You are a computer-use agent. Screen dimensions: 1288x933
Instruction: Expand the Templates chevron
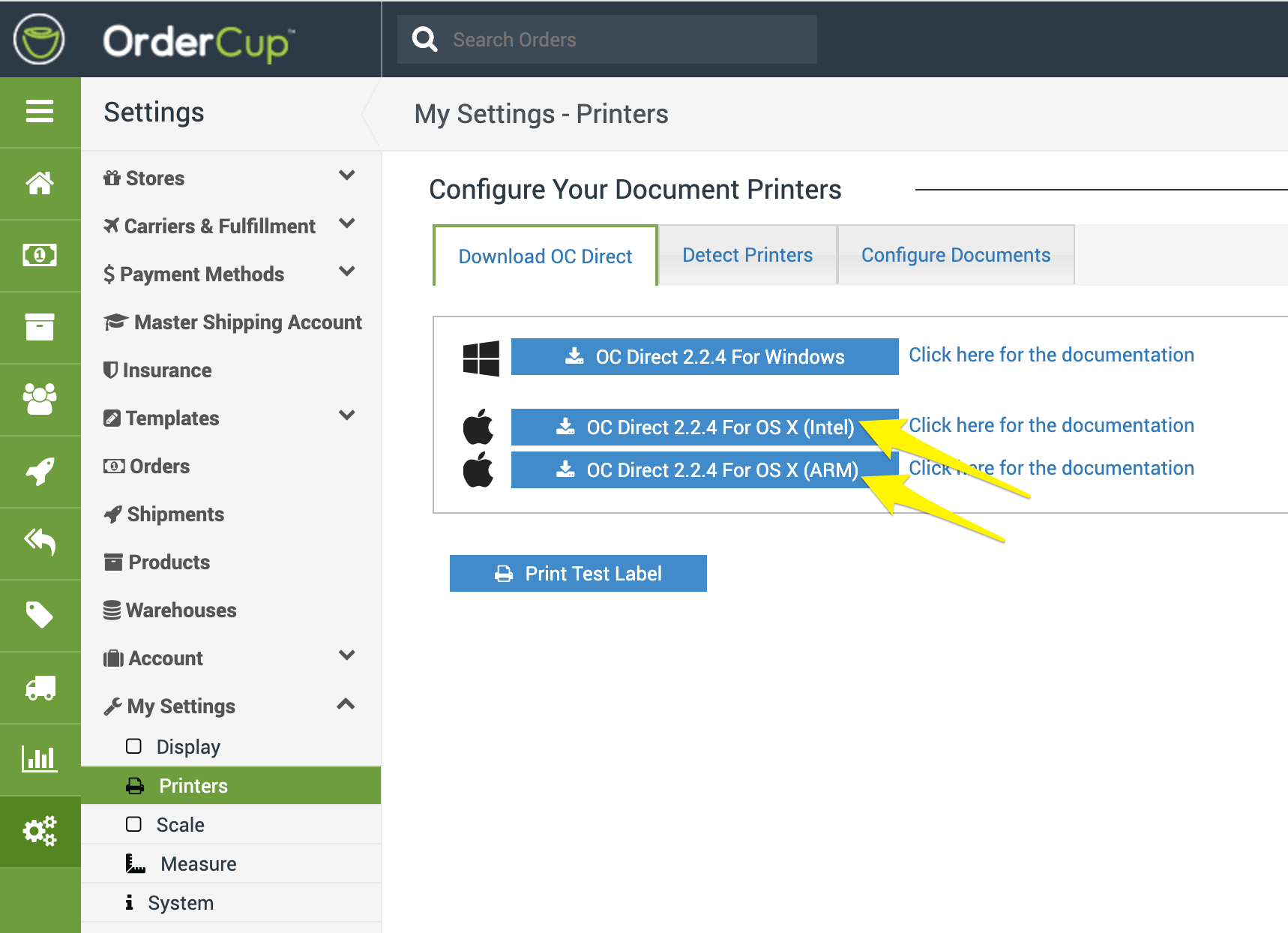(346, 415)
